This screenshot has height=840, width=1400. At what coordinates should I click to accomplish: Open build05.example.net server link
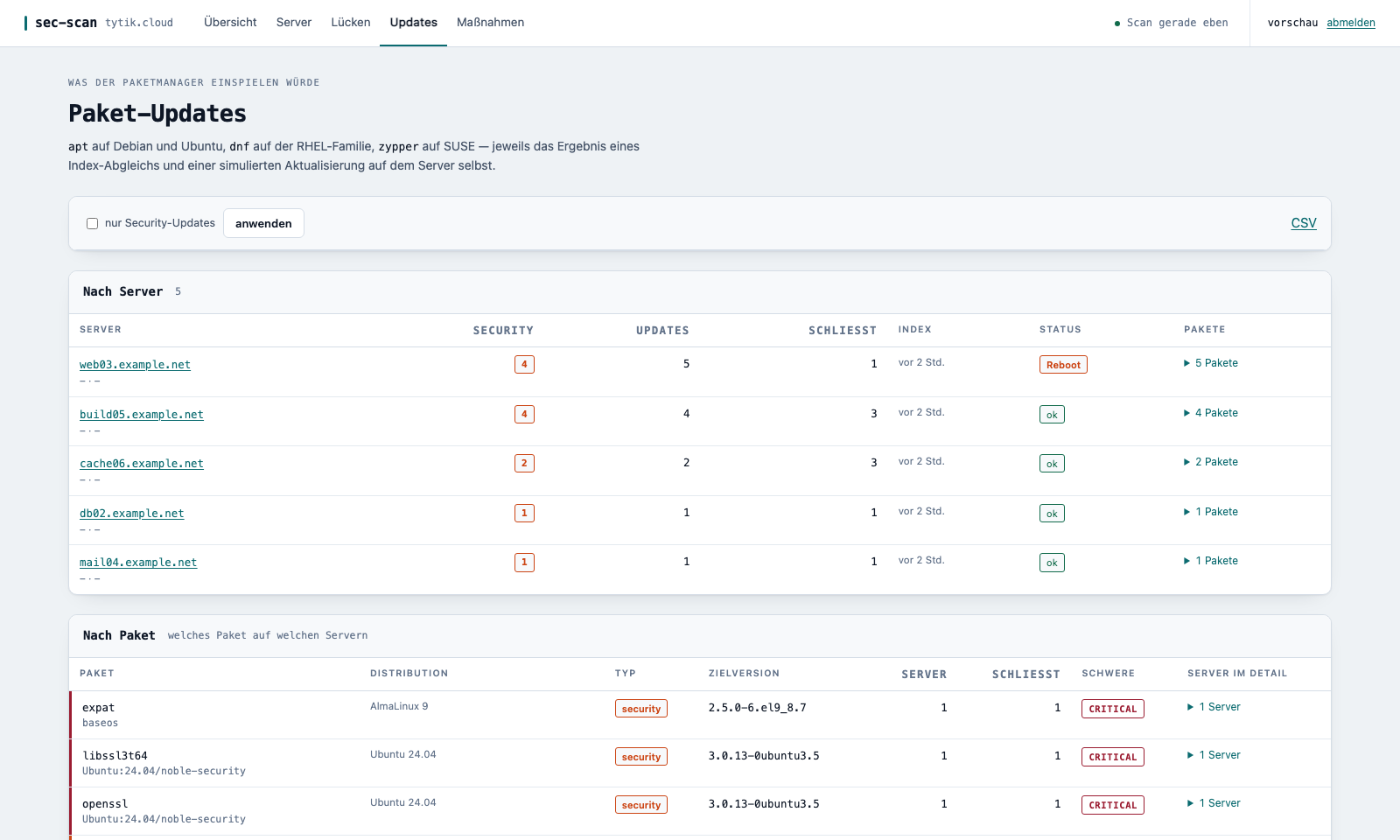pyautogui.click(x=142, y=415)
